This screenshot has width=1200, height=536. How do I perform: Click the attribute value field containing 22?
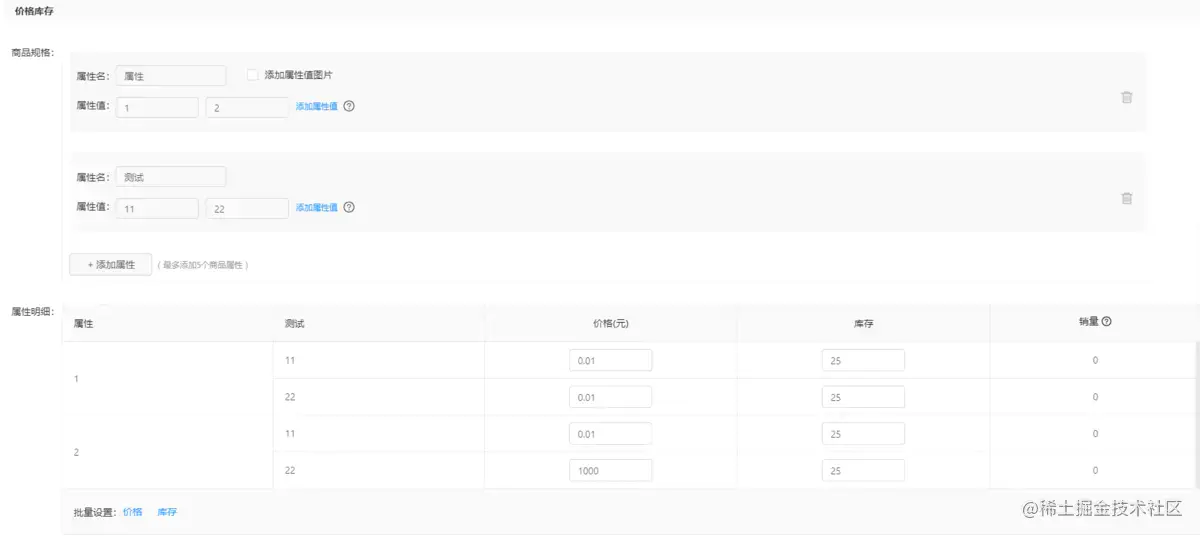(x=247, y=208)
